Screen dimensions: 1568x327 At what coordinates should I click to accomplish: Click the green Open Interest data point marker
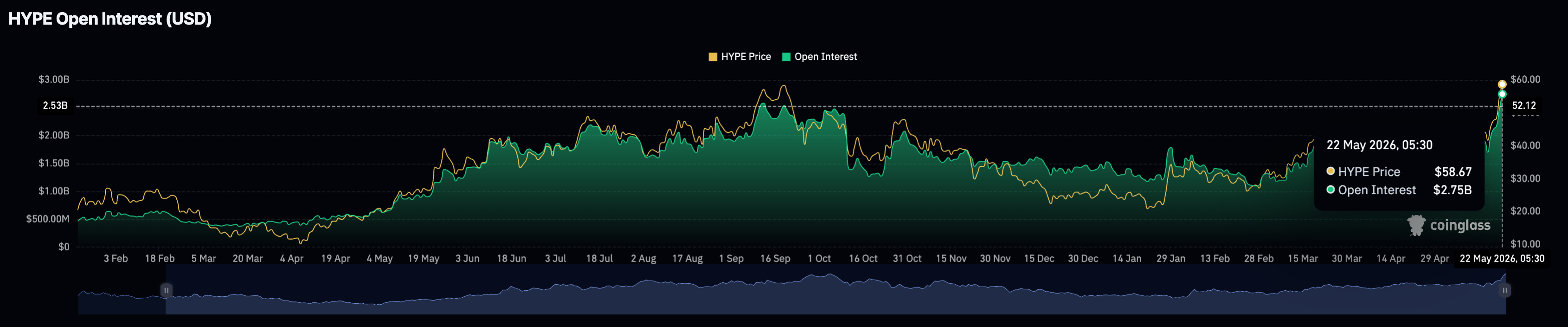pos(1502,94)
